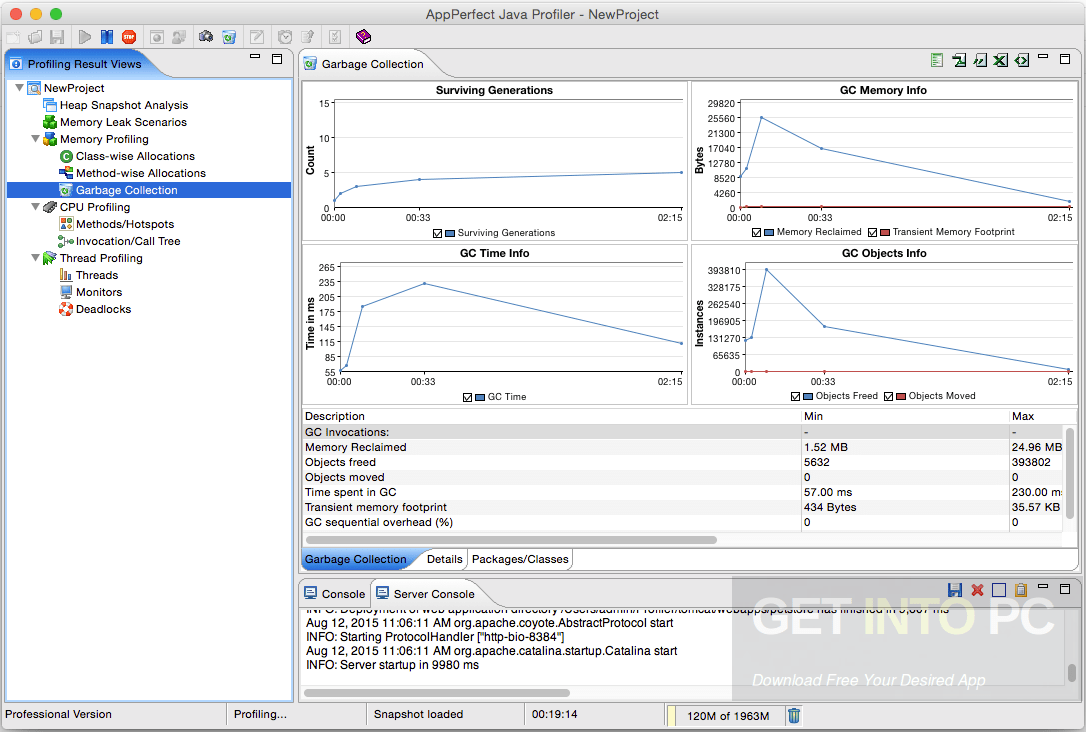Uncheck the GC Time series checkbox
Viewport: 1086px width, 732px height.
(x=465, y=396)
